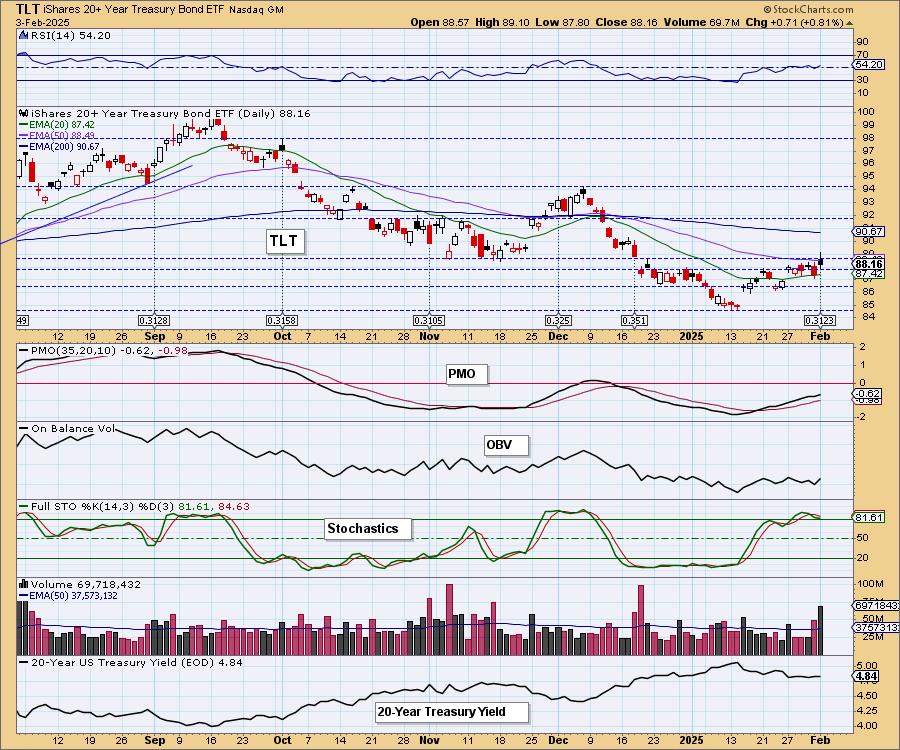
Task: Click the 0.3105 marker label near Nov
Action: [429, 321]
